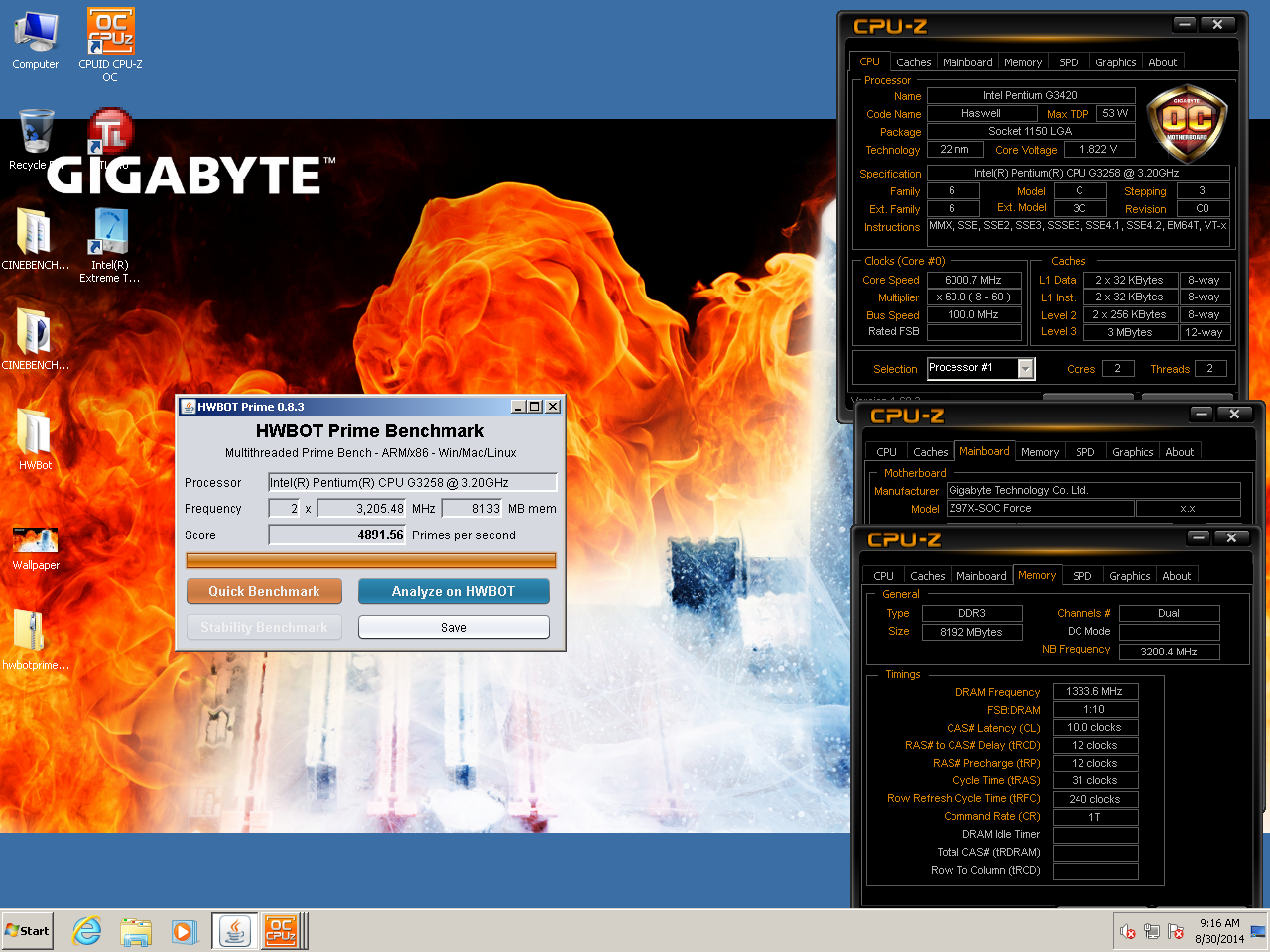Switch to CPU-Z OC taskbar button

coord(281,931)
